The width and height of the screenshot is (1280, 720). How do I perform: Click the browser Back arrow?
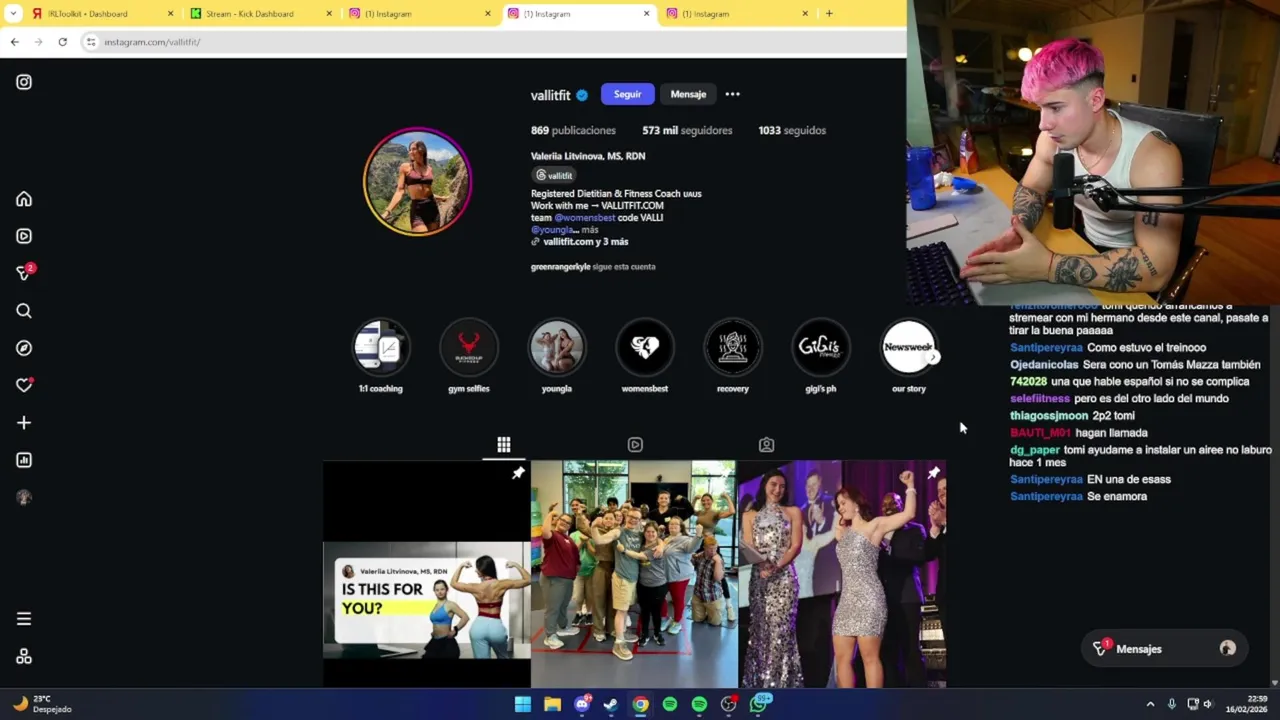pos(14,42)
